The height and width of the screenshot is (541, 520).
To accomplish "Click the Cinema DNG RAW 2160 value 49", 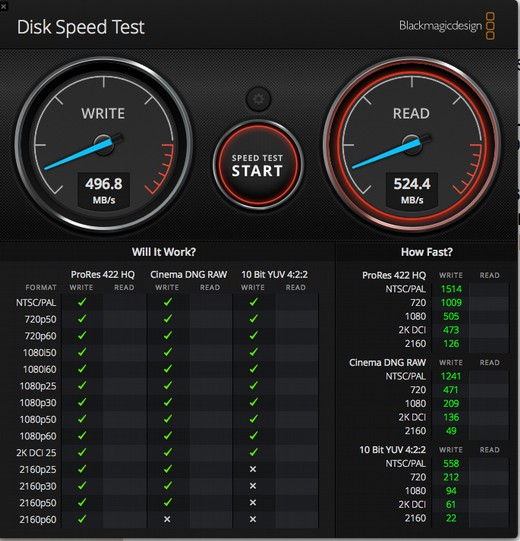I will pyautogui.click(x=451, y=431).
